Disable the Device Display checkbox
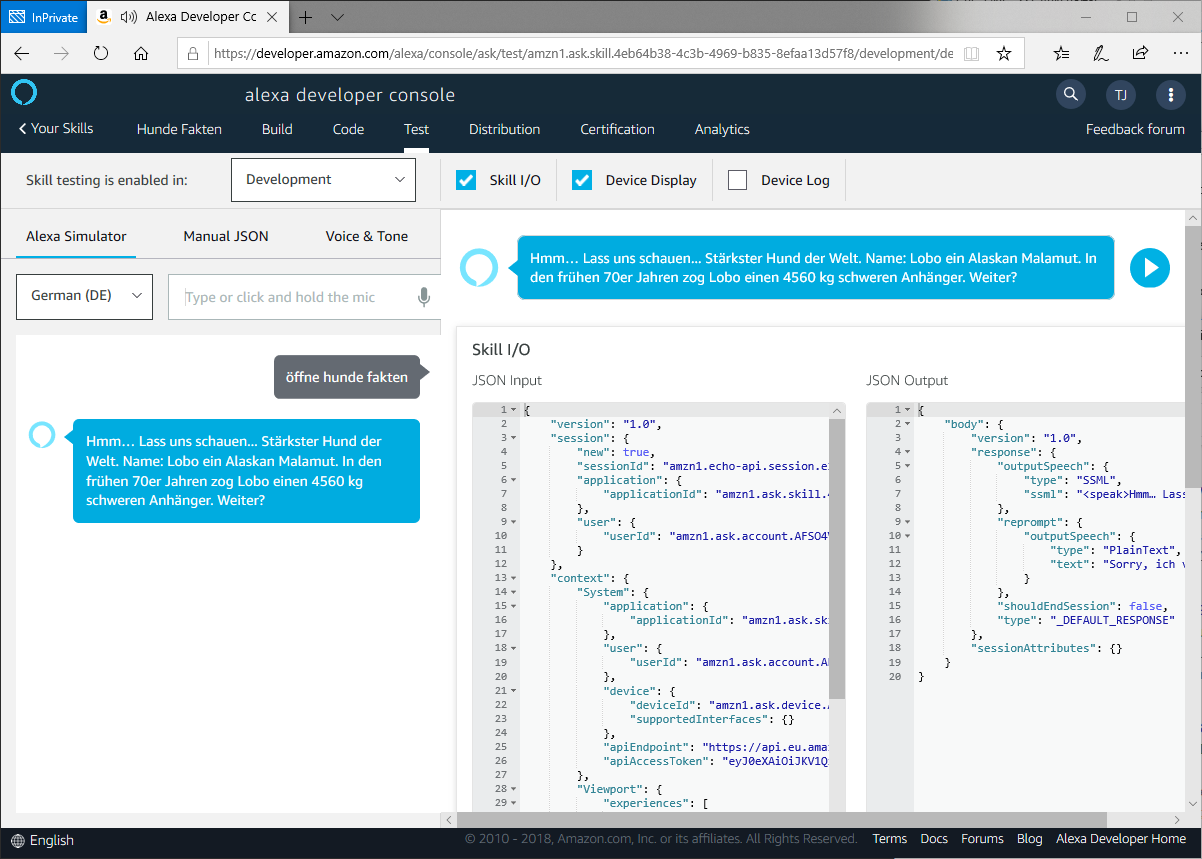The width and height of the screenshot is (1202, 859). (582, 180)
